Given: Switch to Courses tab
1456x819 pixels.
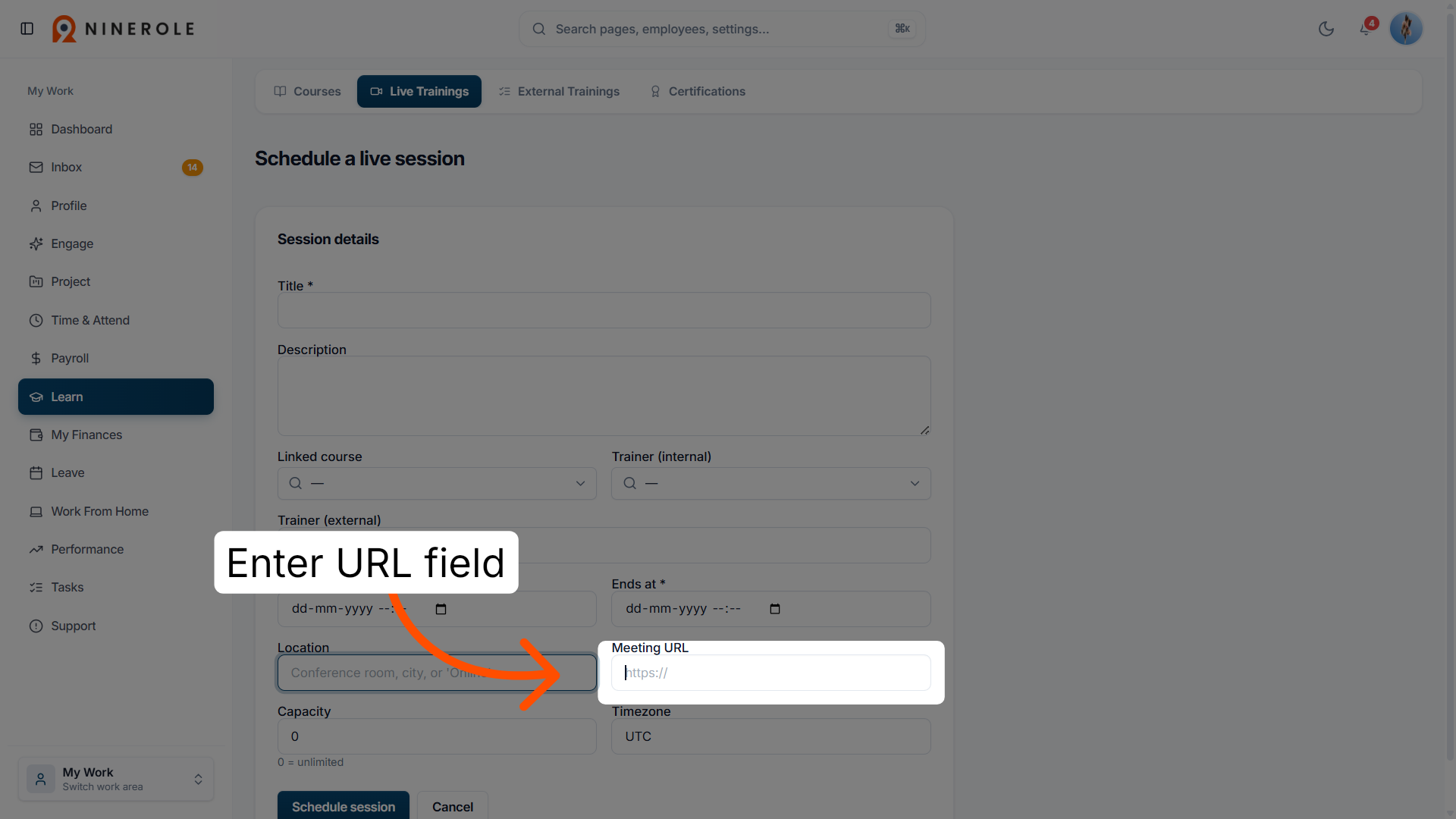Looking at the screenshot, I should [307, 91].
